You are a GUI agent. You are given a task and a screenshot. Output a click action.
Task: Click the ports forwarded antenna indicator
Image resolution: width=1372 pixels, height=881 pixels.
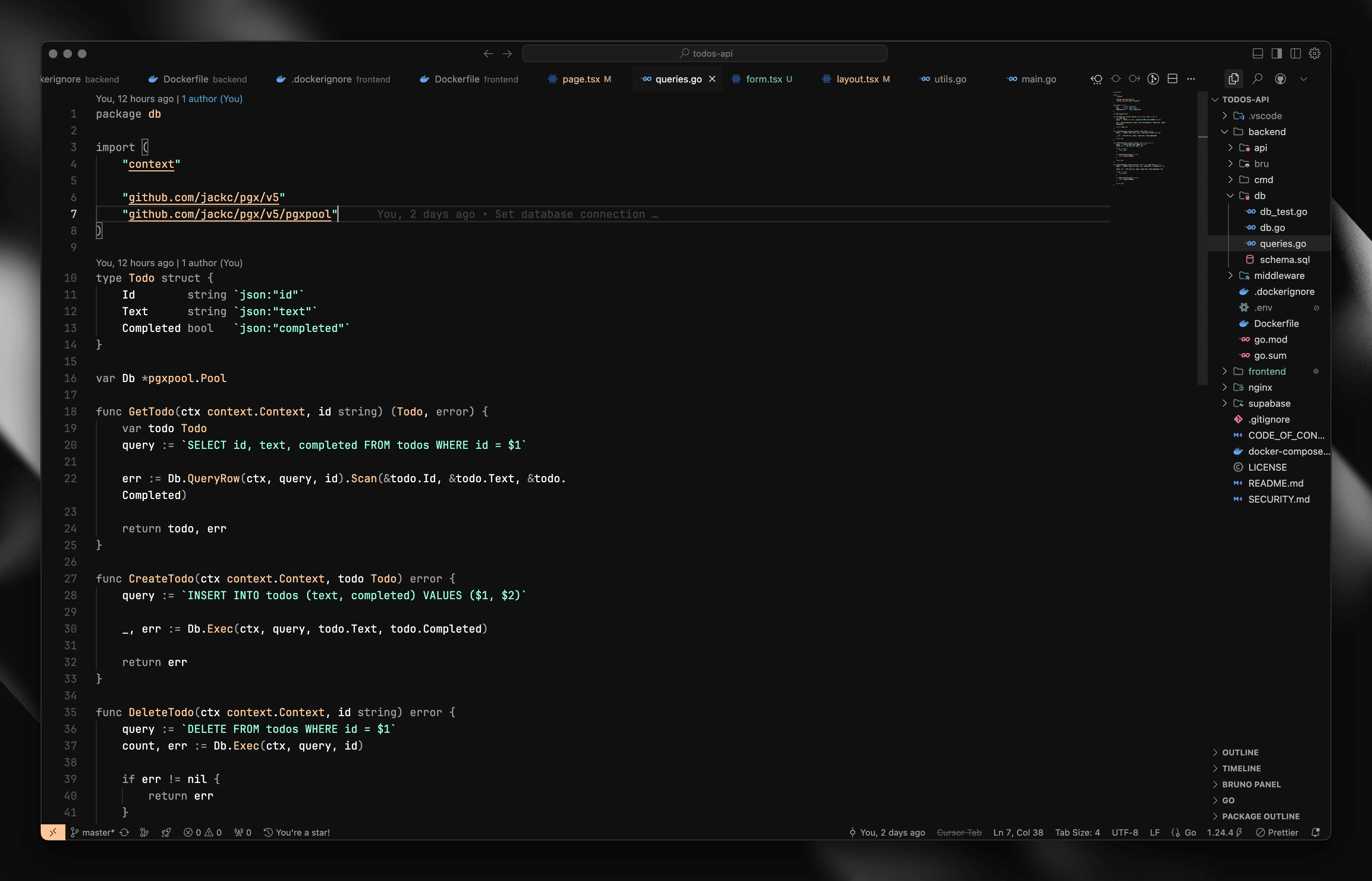point(243,832)
